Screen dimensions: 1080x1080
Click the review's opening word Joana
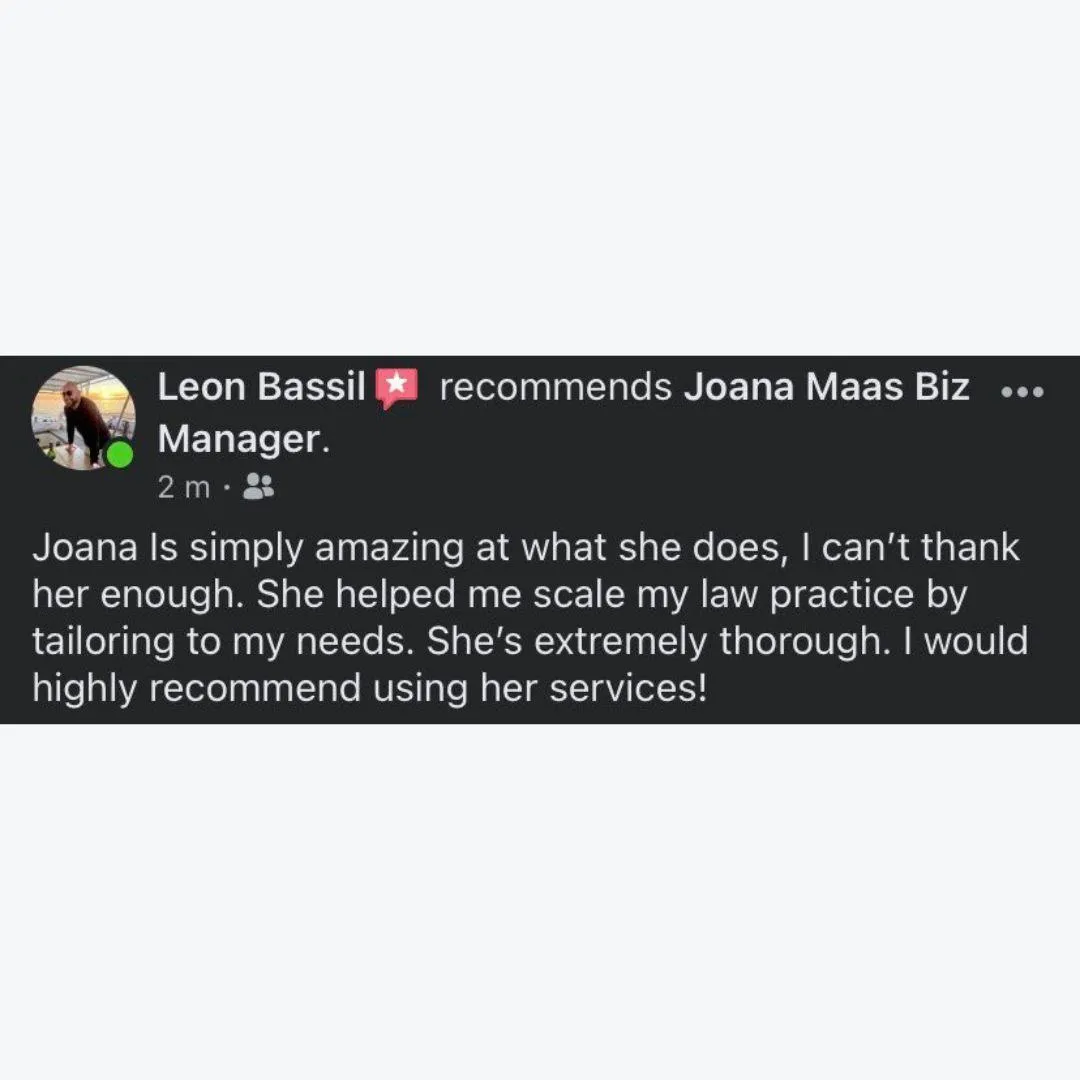pyautogui.click(x=85, y=548)
